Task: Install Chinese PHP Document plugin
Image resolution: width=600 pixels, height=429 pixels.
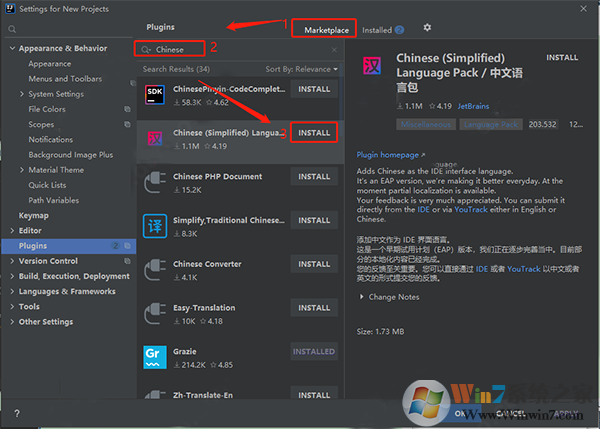Action: tap(314, 177)
